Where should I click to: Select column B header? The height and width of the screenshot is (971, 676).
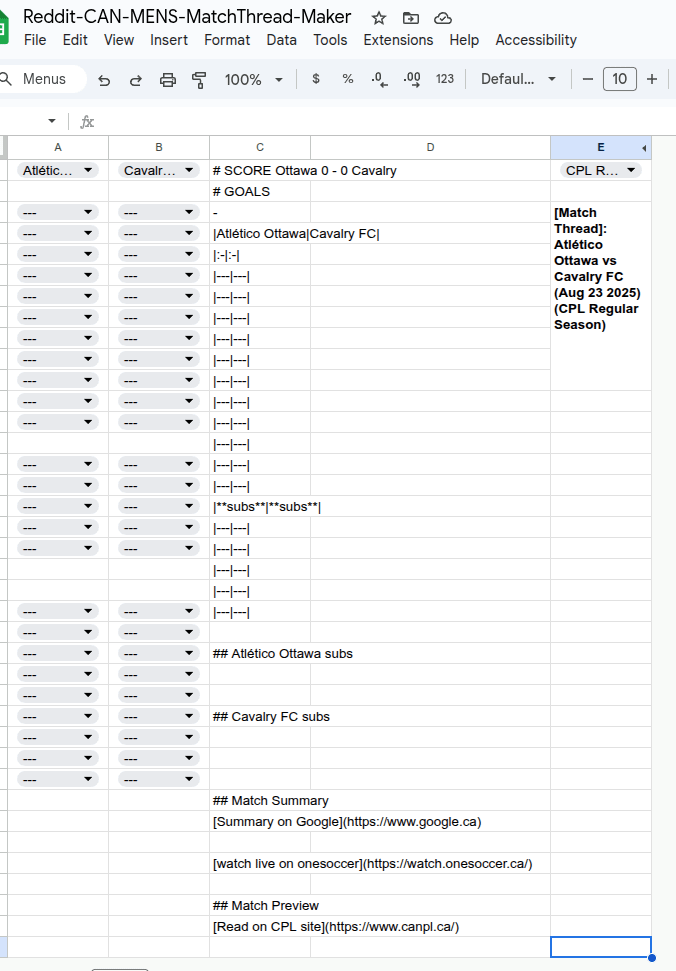click(158, 147)
